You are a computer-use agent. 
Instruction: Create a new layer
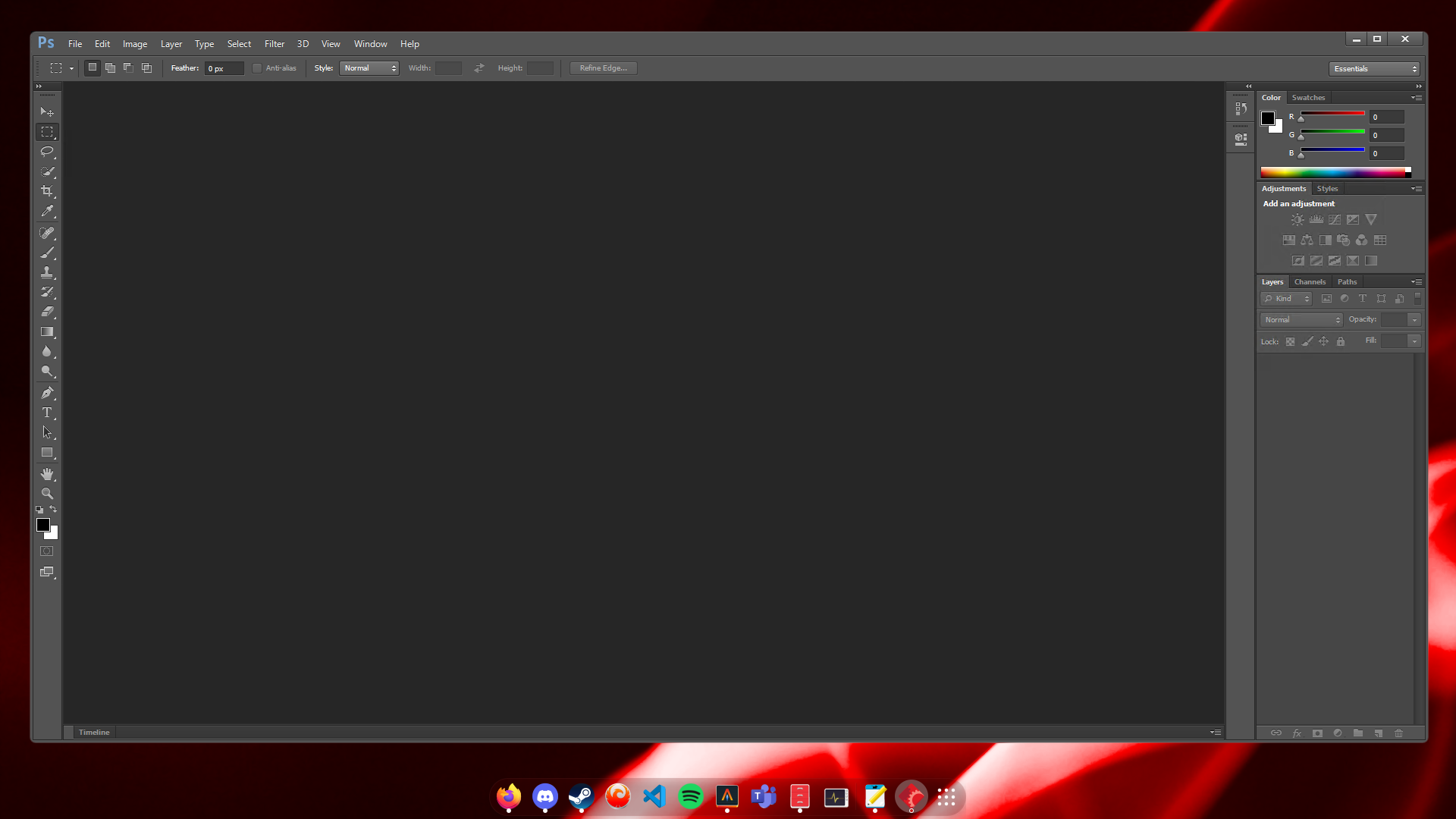(x=1378, y=733)
